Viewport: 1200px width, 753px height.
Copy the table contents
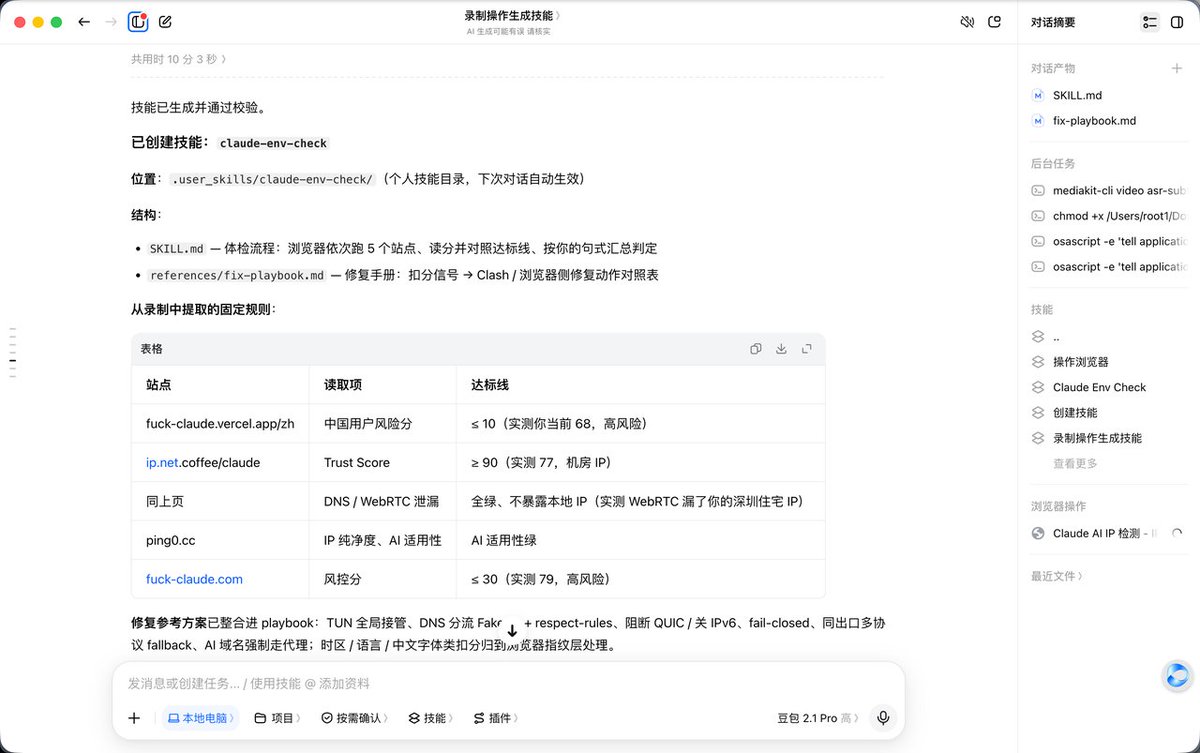tap(756, 349)
